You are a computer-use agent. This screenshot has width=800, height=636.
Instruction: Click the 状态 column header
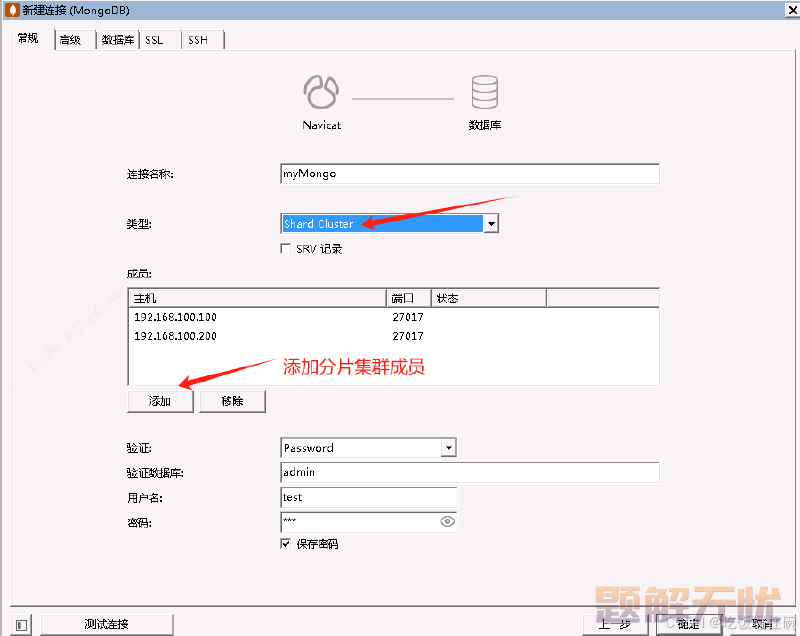coord(489,298)
